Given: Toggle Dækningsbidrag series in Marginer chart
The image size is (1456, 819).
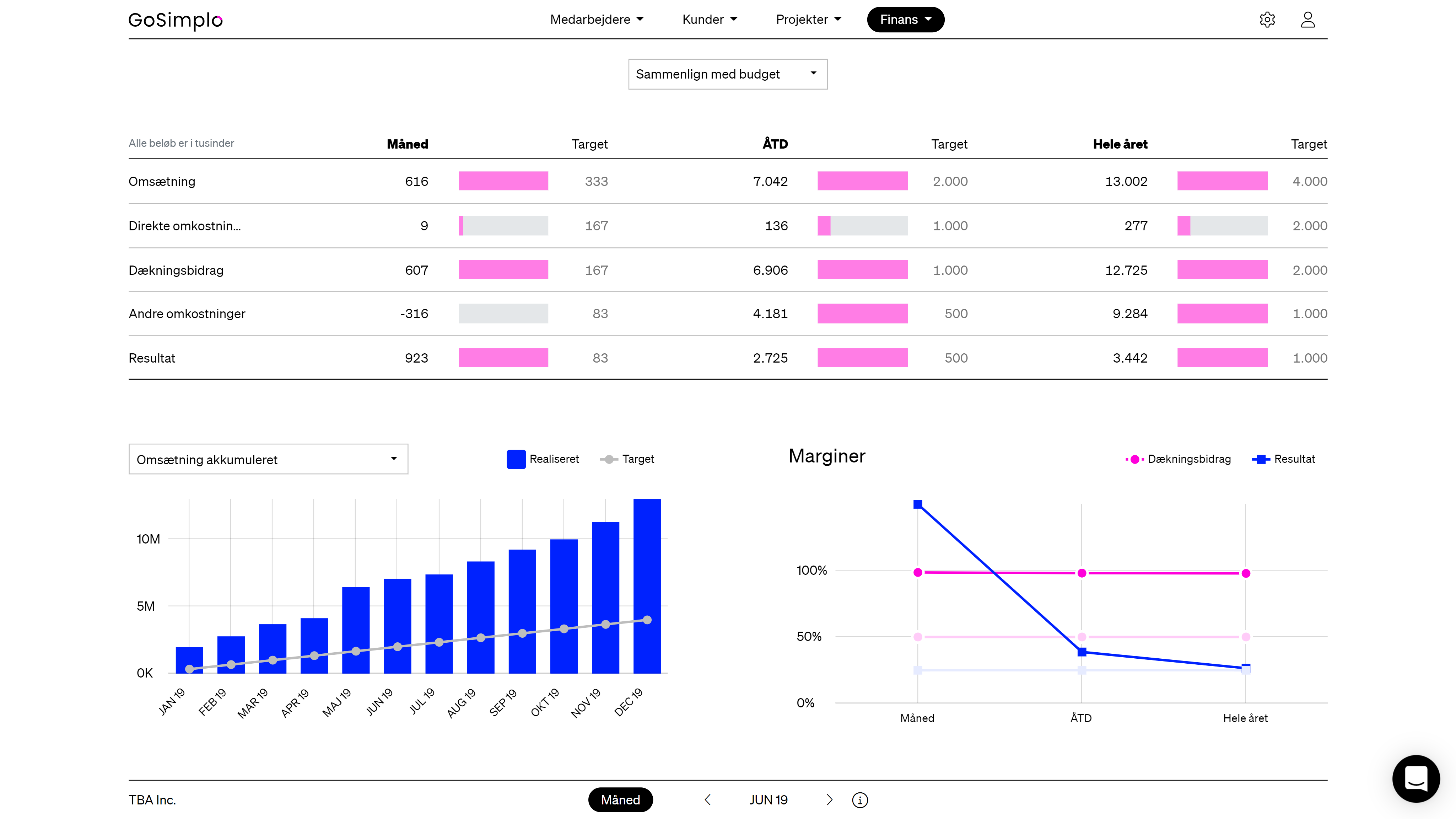Looking at the screenshot, I should point(1179,459).
